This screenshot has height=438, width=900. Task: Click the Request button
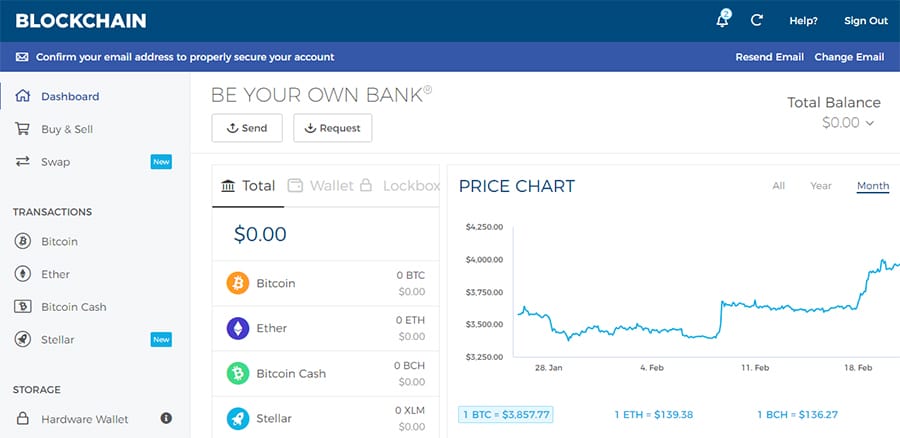[332, 128]
